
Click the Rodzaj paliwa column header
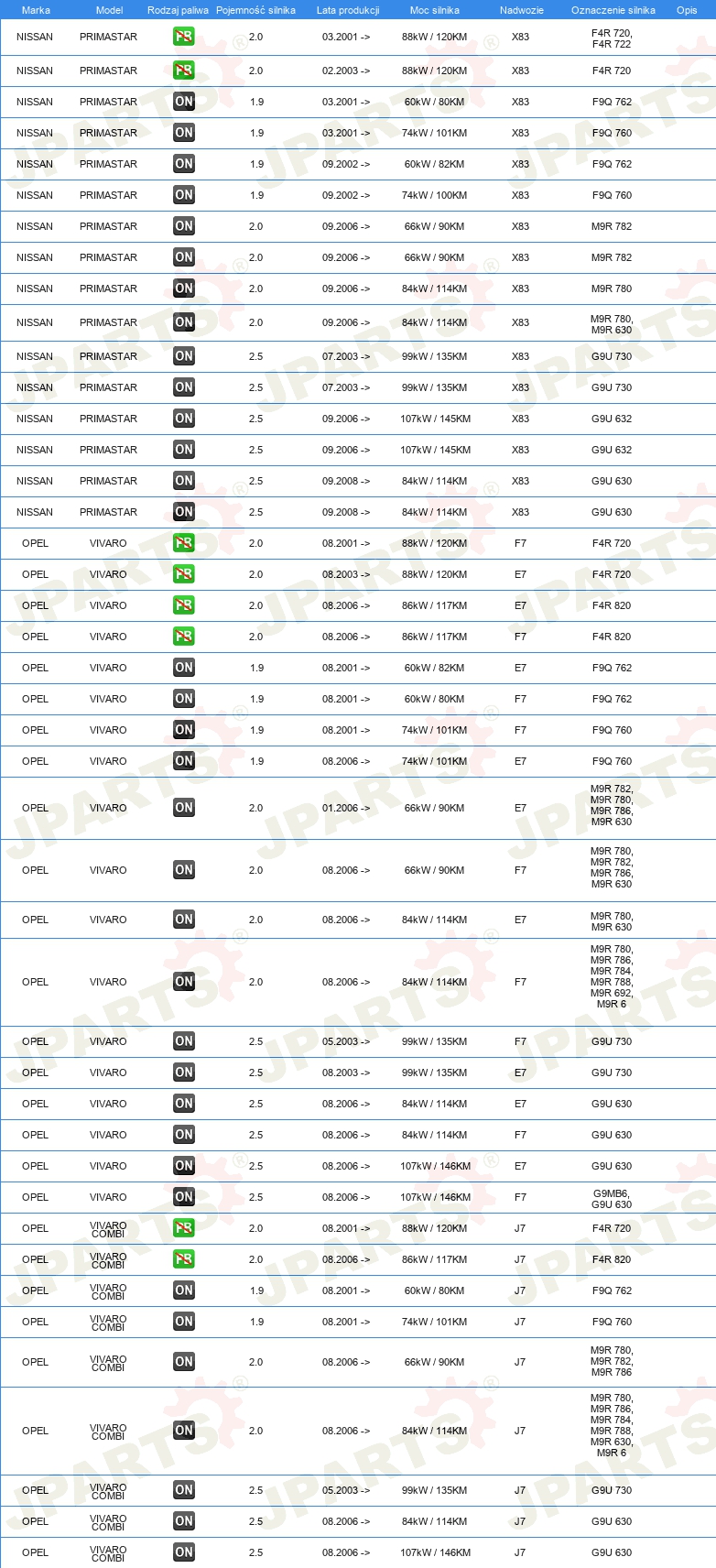click(178, 10)
